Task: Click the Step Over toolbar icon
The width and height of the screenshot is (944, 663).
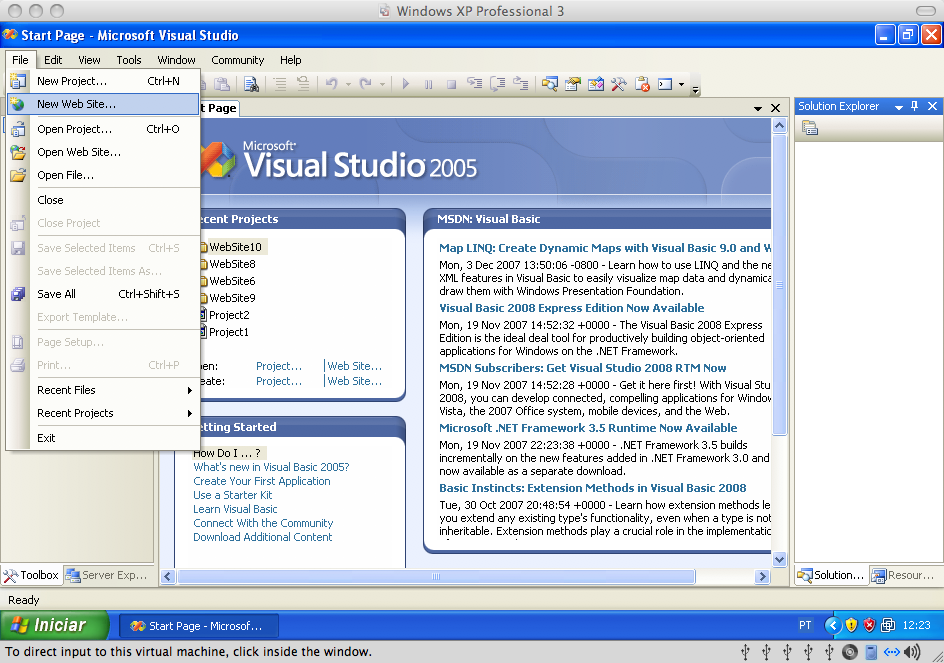Action: [497, 84]
